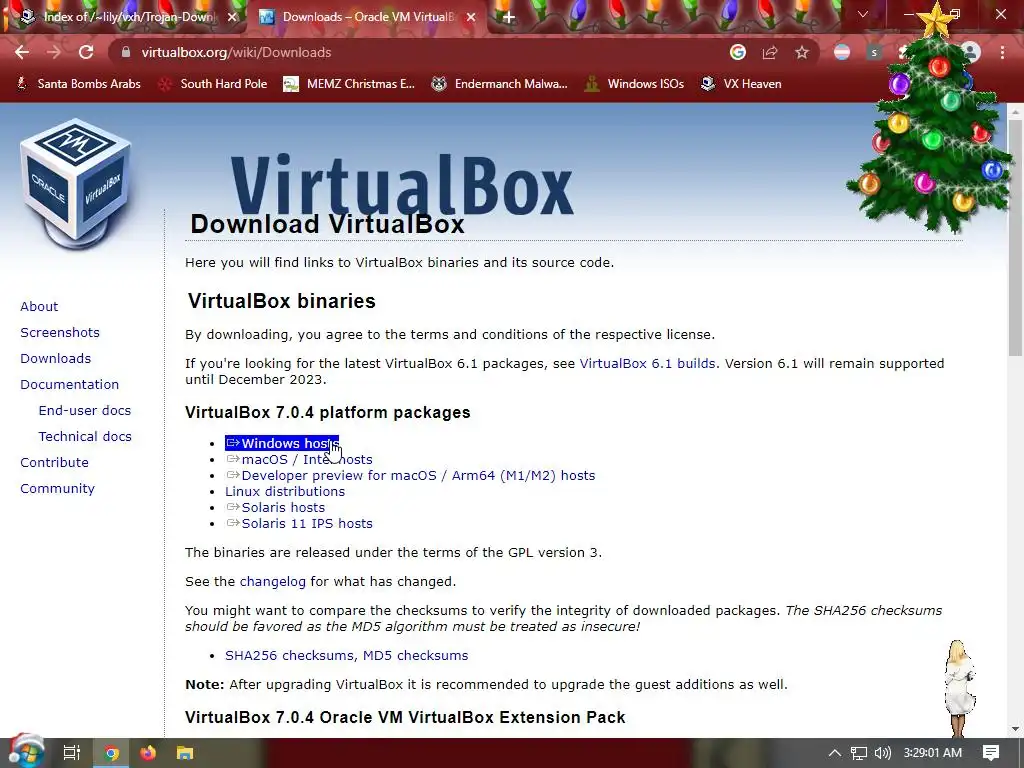
Task: Download the Windows hosts package
Action: coord(282,443)
